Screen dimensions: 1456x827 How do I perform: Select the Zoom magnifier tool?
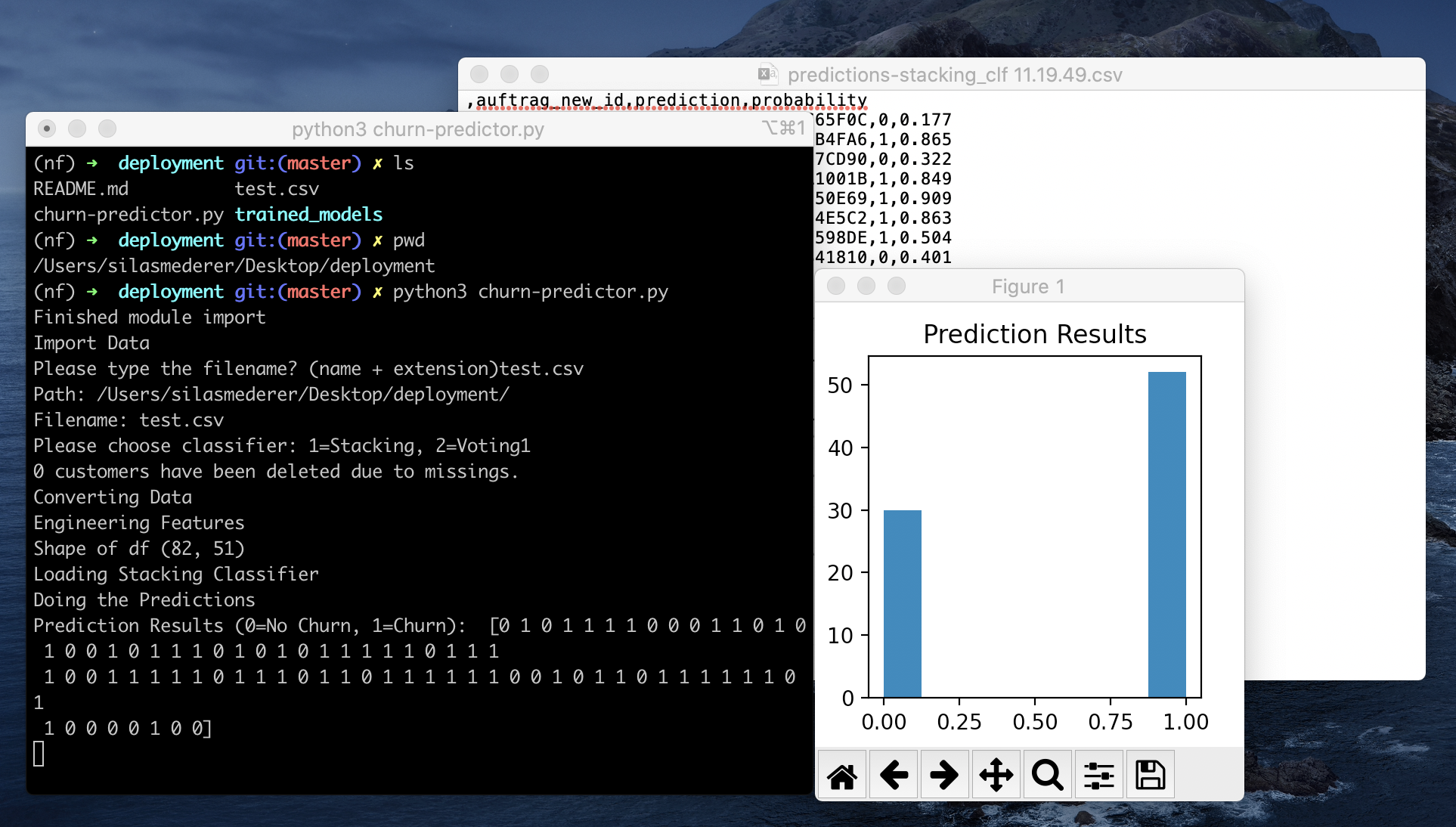coord(1047,775)
